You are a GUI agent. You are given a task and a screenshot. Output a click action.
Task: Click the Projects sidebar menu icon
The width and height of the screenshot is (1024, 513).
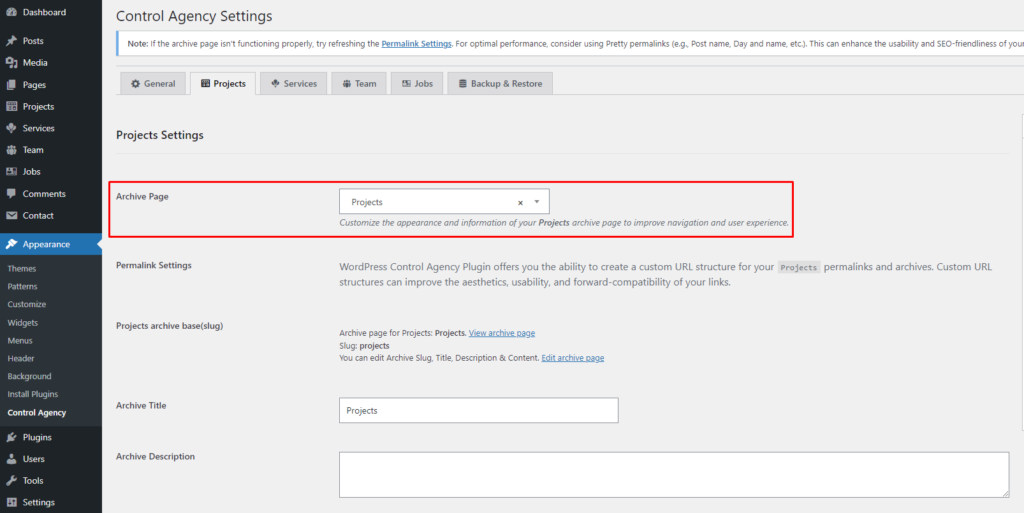(11, 106)
